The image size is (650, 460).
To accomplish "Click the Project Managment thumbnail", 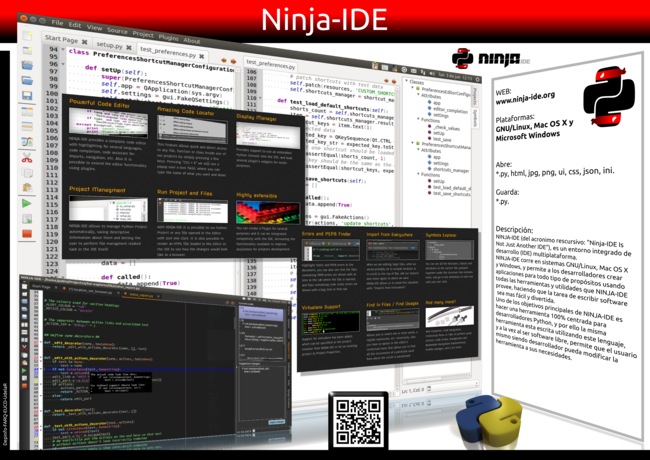I will [108, 209].
